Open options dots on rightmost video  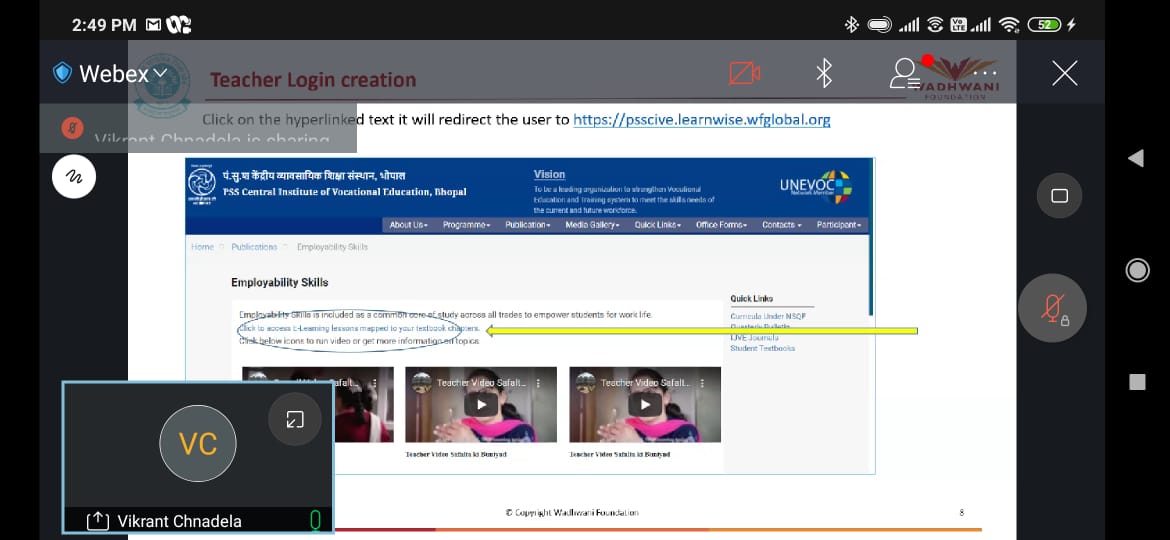click(702, 382)
